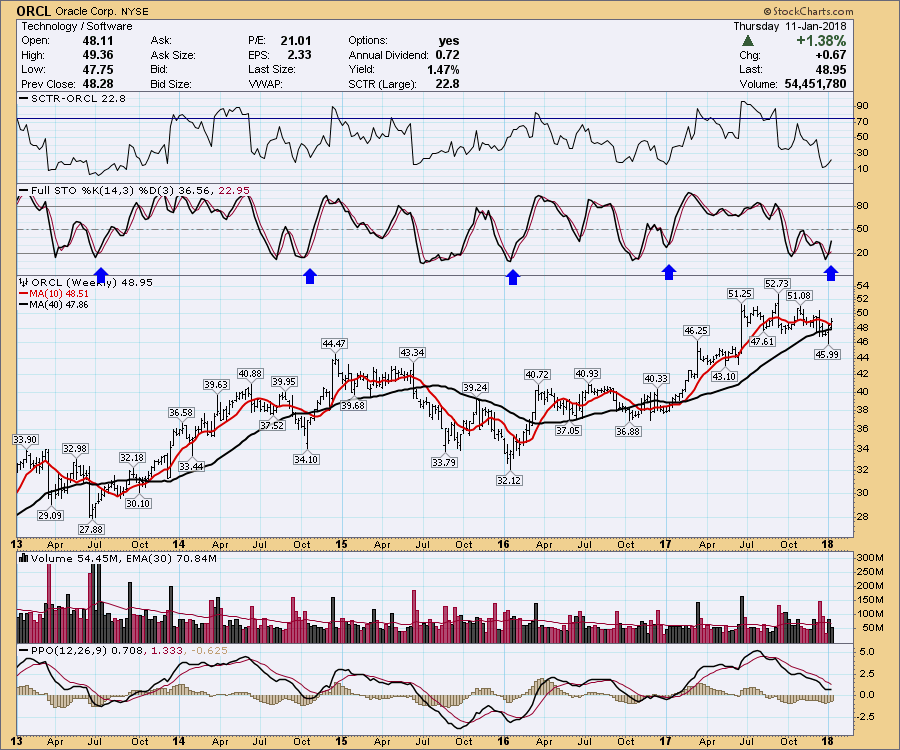Click the Ask Size: label
Viewport: 900px width, 750px height.
(173, 55)
